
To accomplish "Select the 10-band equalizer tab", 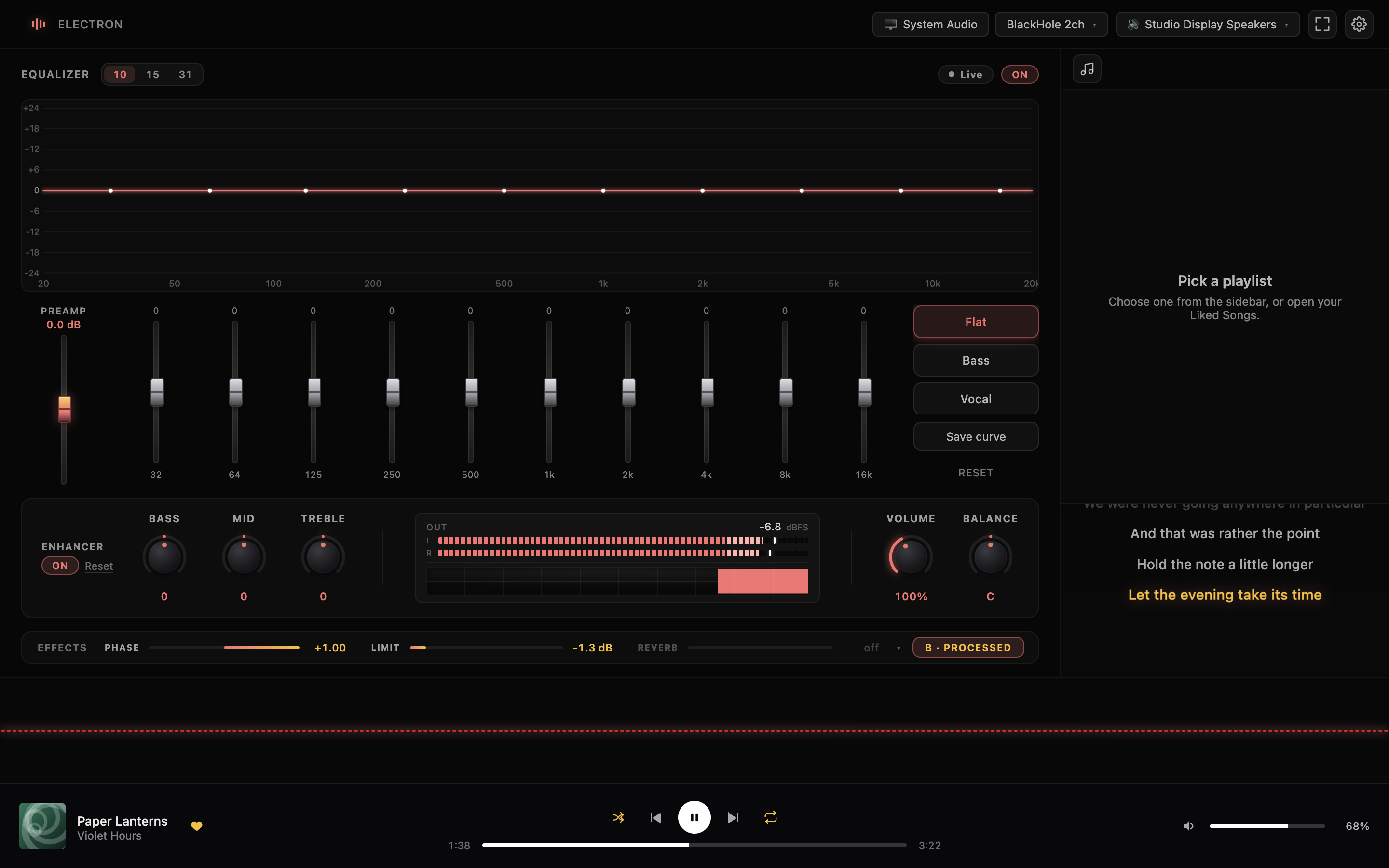I will pyautogui.click(x=120, y=75).
